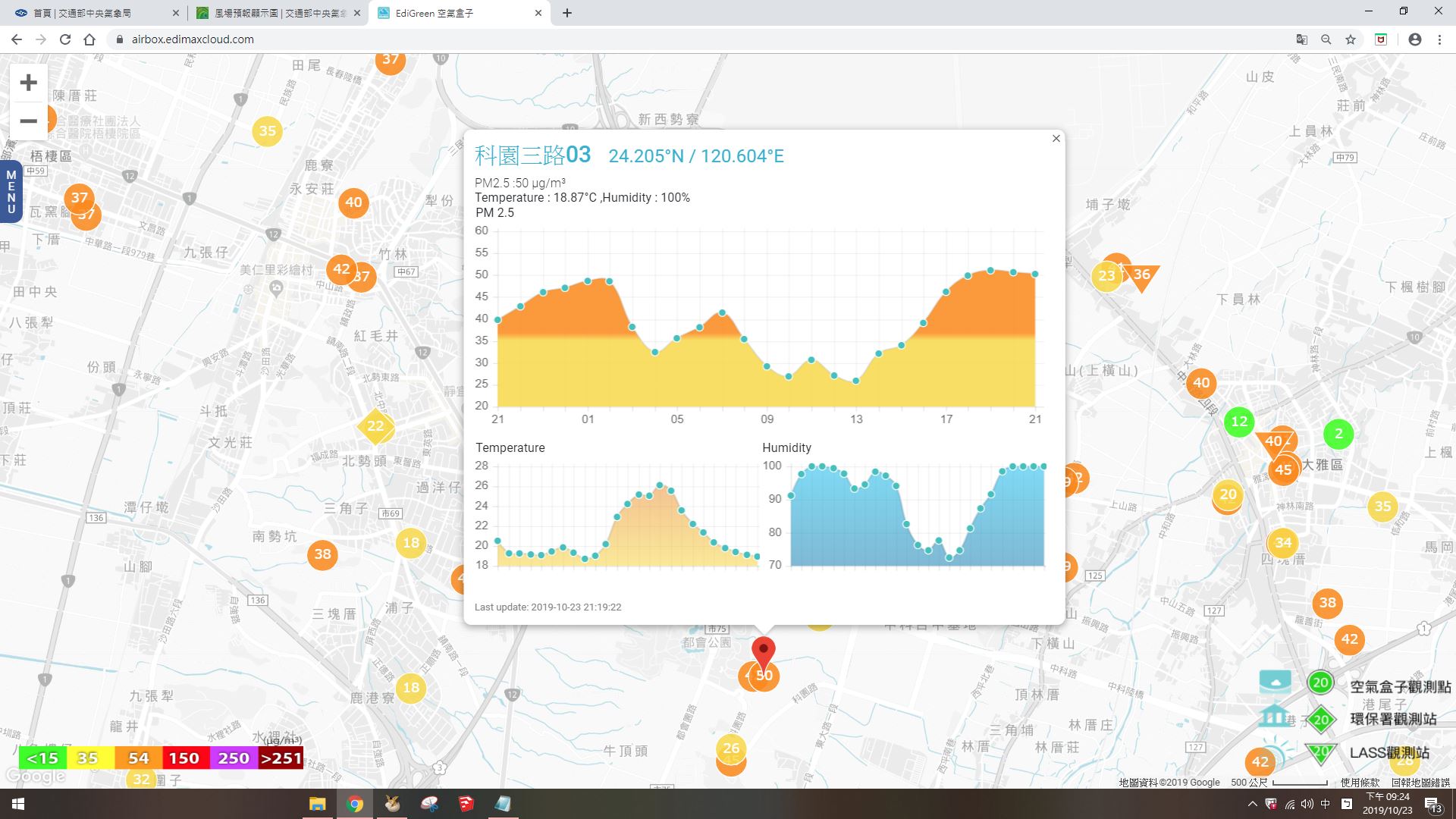Open the Translate page icon

tap(1301, 39)
